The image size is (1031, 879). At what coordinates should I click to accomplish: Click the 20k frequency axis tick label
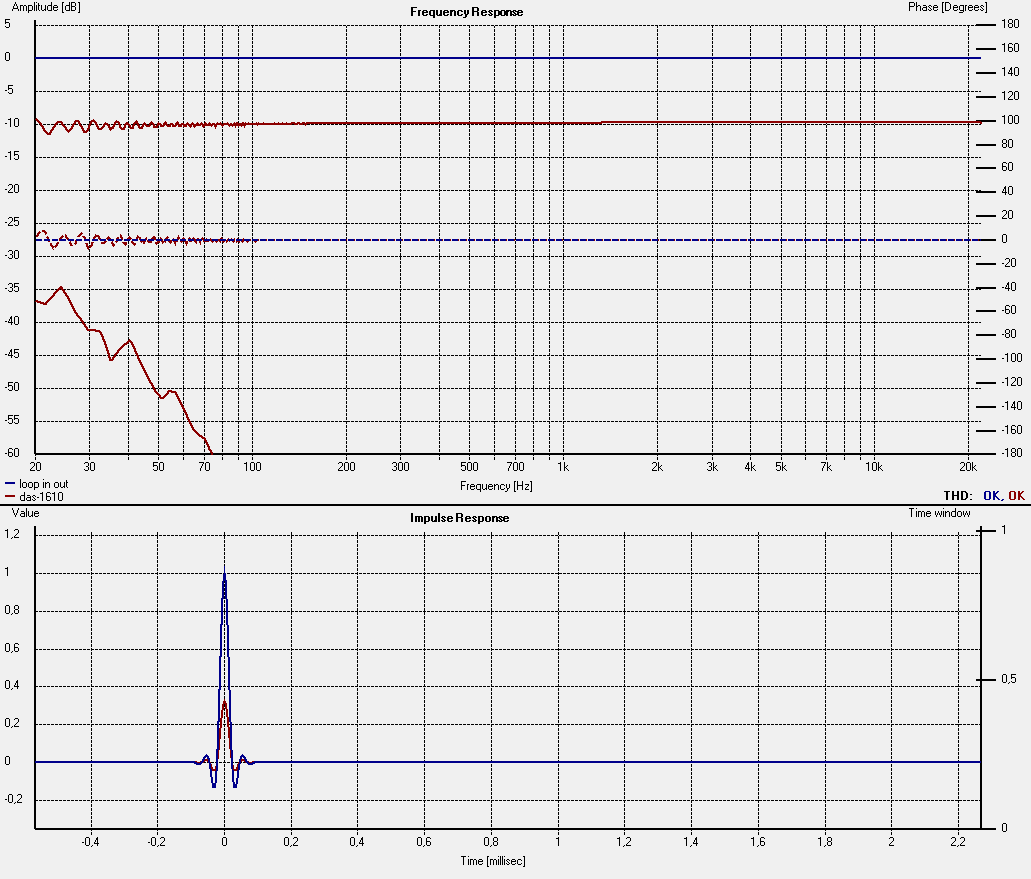(x=967, y=467)
